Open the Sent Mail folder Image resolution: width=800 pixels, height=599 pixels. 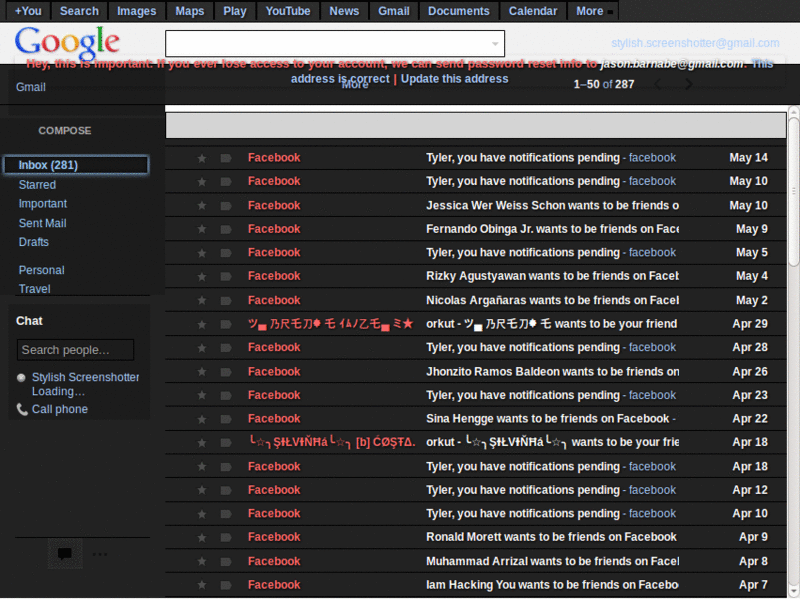pyautogui.click(x=42, y=223)
